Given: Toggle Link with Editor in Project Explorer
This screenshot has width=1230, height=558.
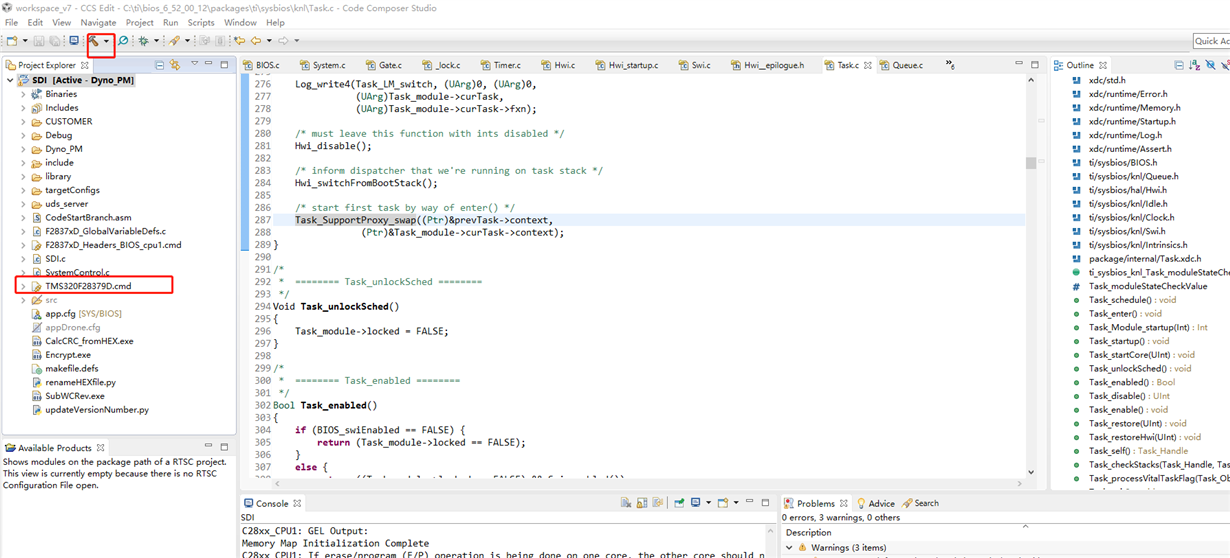Looking at the screenshot, I should click(x=175, y=65).
